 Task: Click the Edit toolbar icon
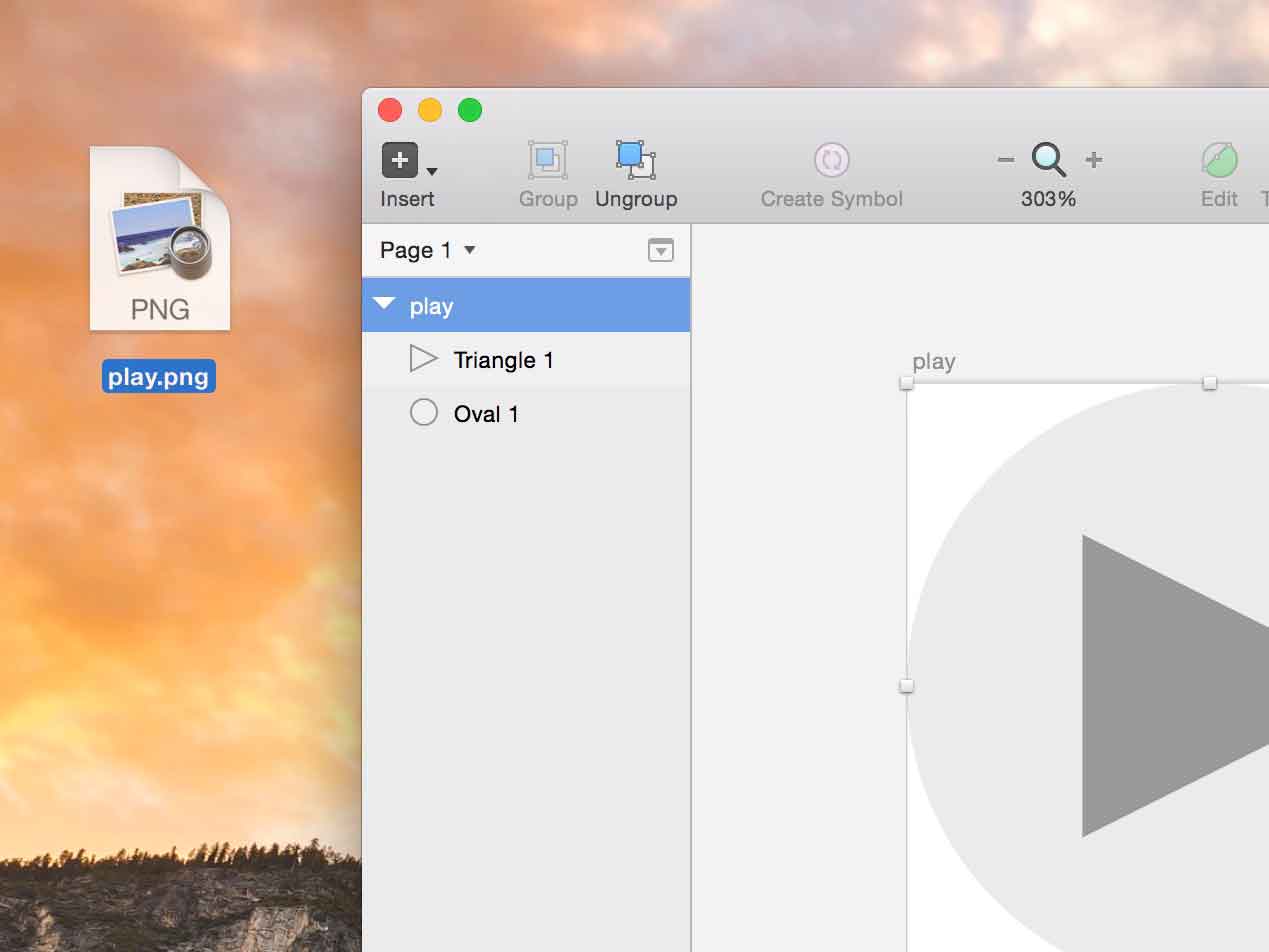[1219, 160]
